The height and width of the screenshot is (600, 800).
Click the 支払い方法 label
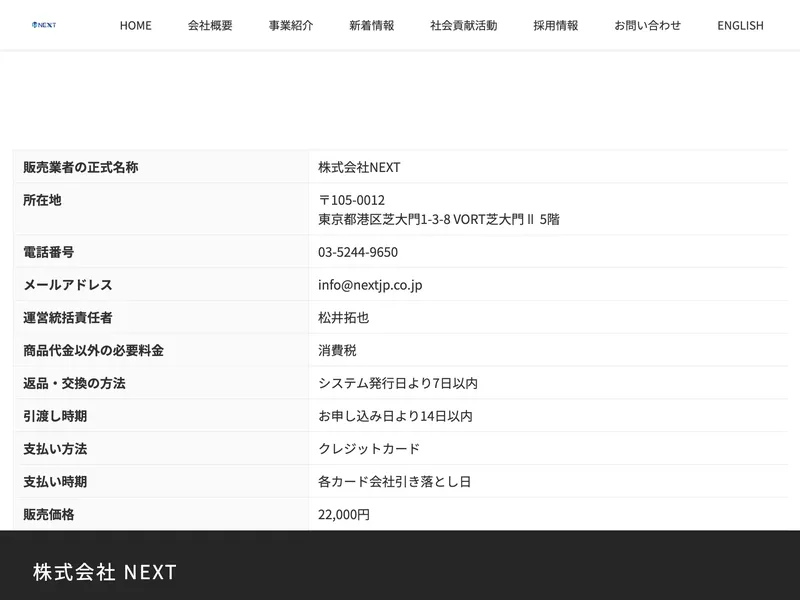[x=55, y=449]
